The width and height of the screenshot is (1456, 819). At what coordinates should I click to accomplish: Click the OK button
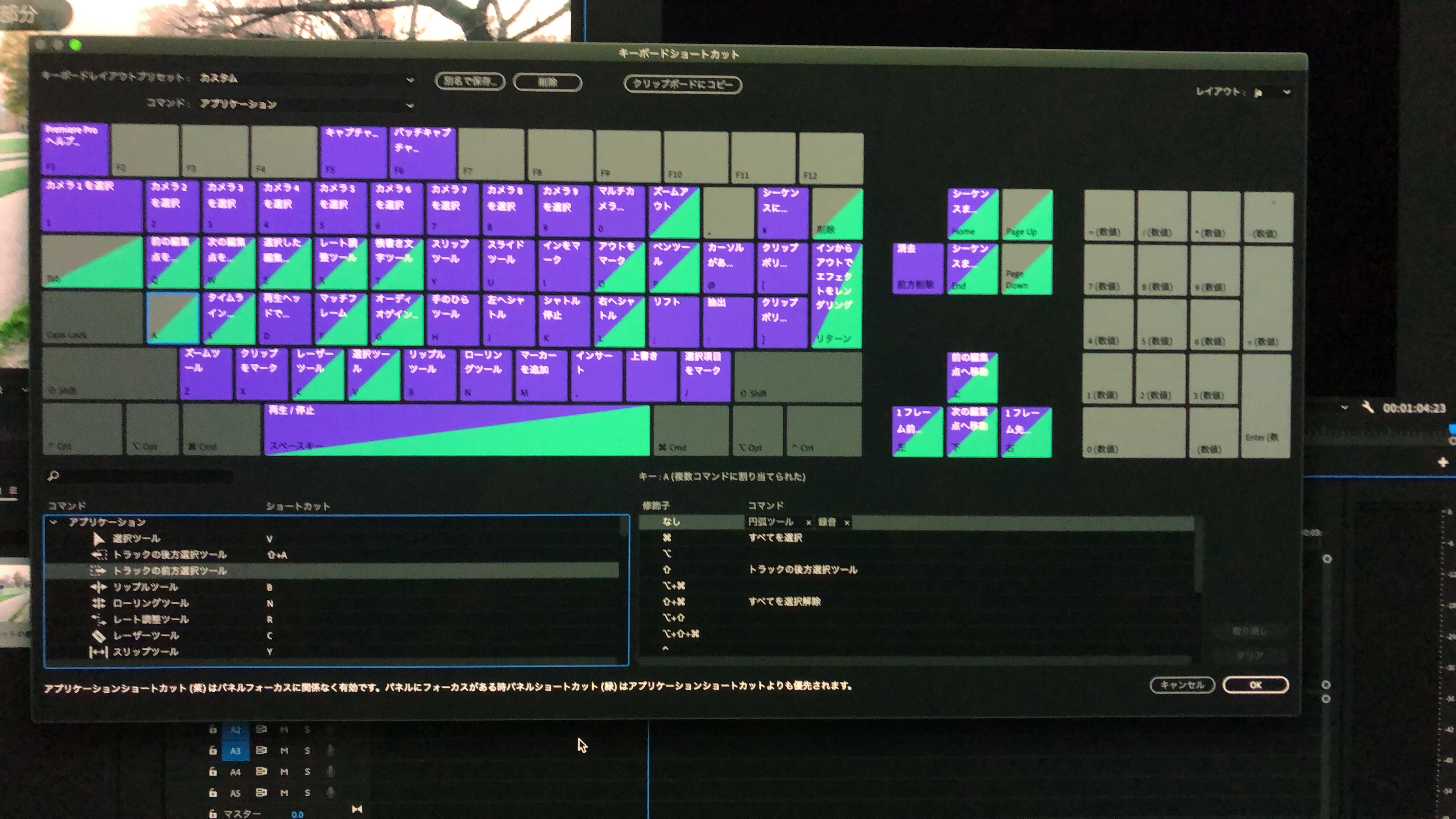[1255, 685]
